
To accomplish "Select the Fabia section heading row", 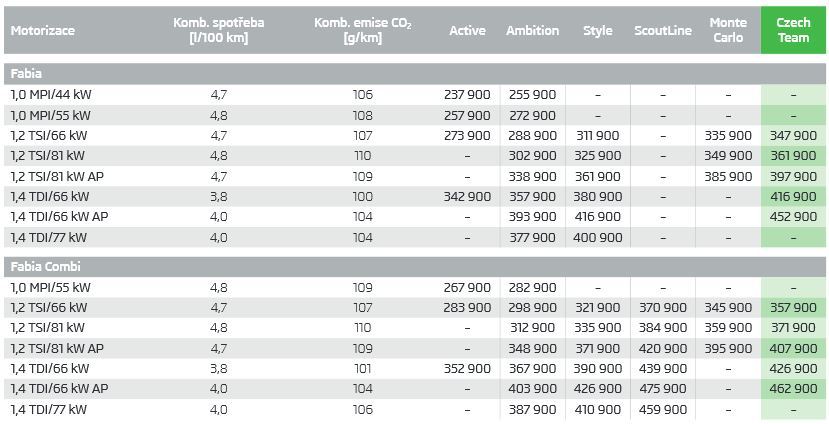I will tap(26, 74).
